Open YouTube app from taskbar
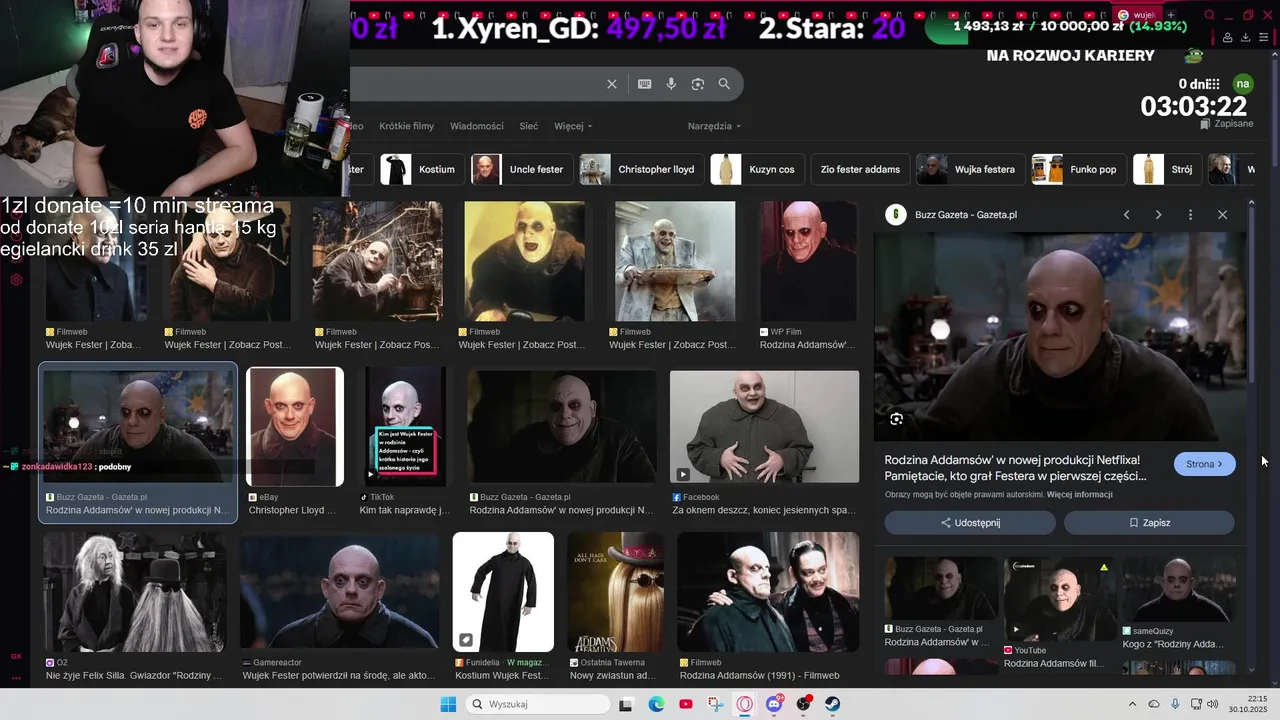Screen dimensions: 1280x720 [686, 704]
